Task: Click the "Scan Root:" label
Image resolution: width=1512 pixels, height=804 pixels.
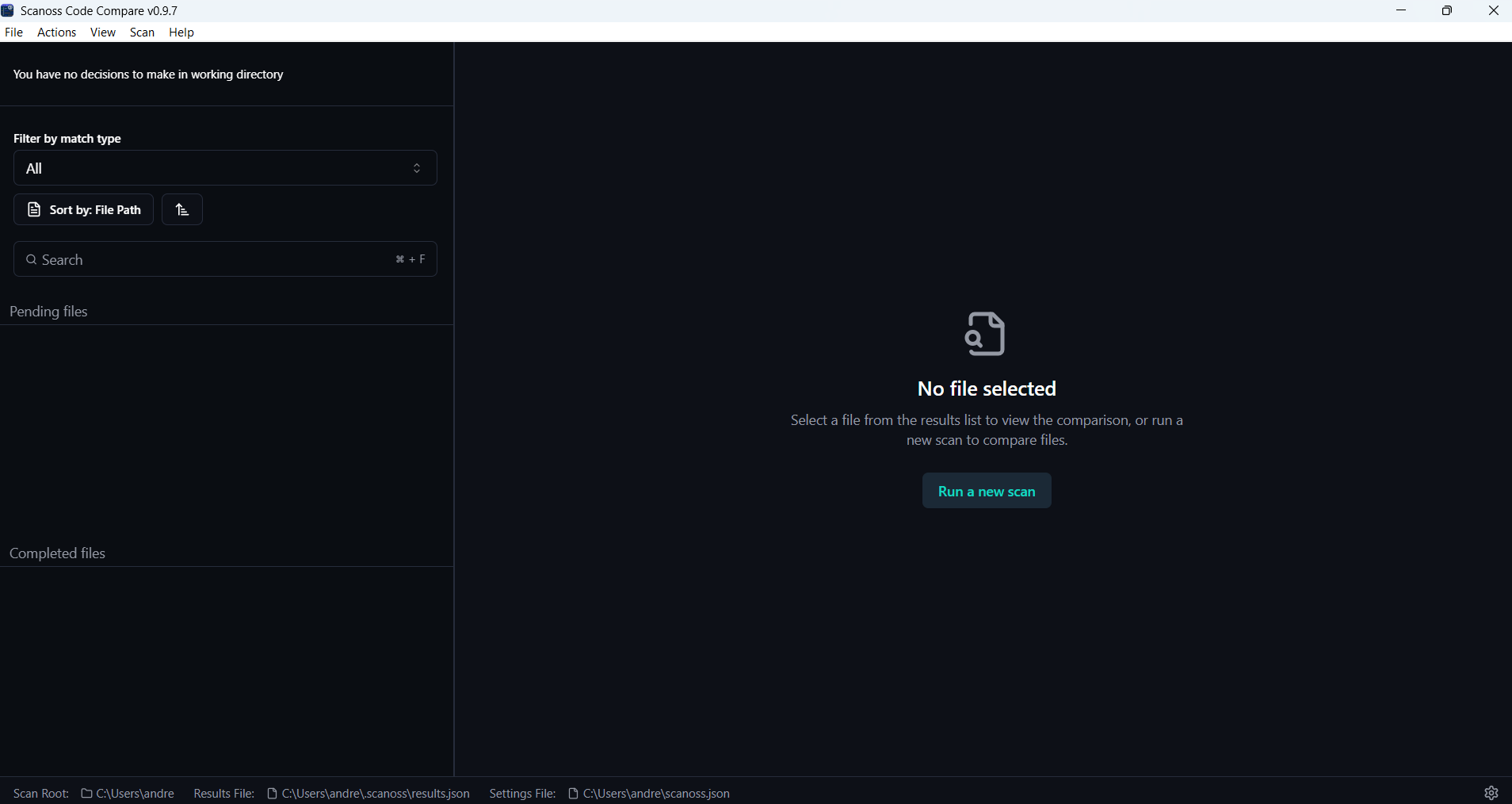Action: [41, 794]
